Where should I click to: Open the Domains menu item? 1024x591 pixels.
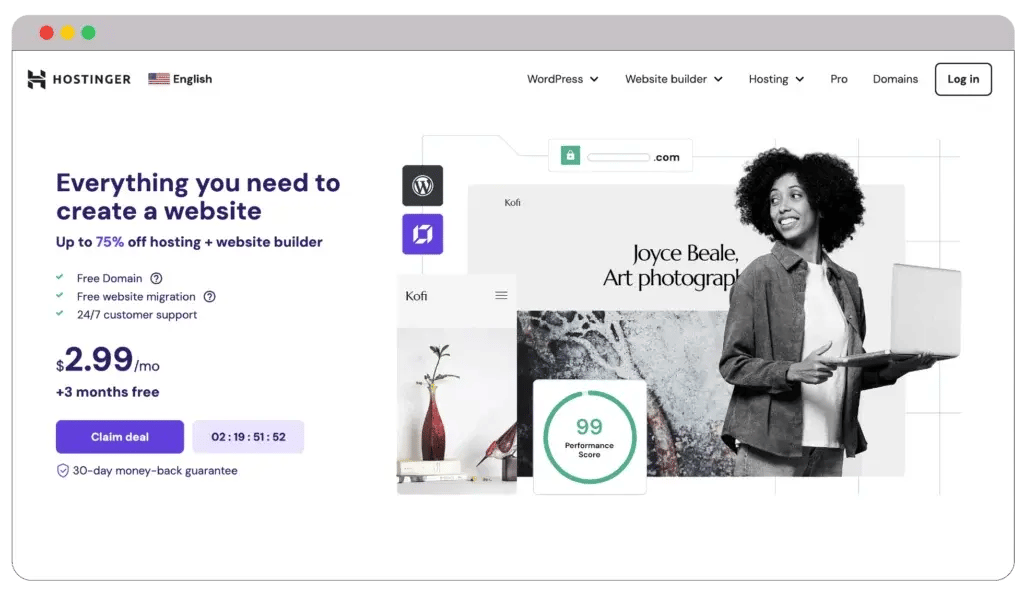pos(895,79)
